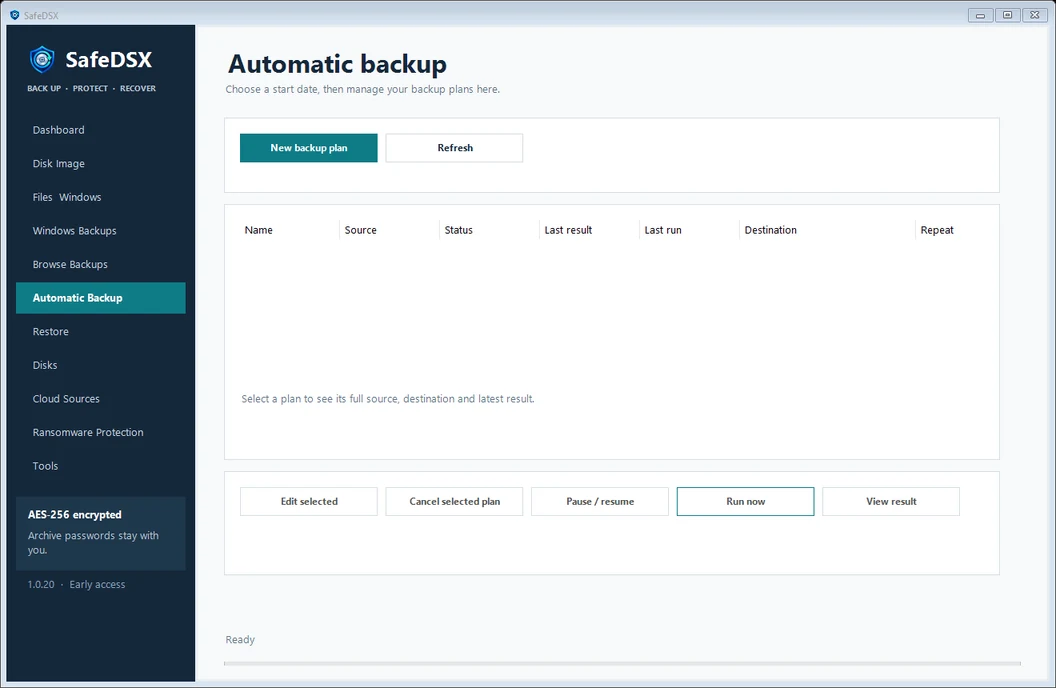
Task: Go to Disks in sidebar
Action: pyautogui.click(x=100, y=365)
